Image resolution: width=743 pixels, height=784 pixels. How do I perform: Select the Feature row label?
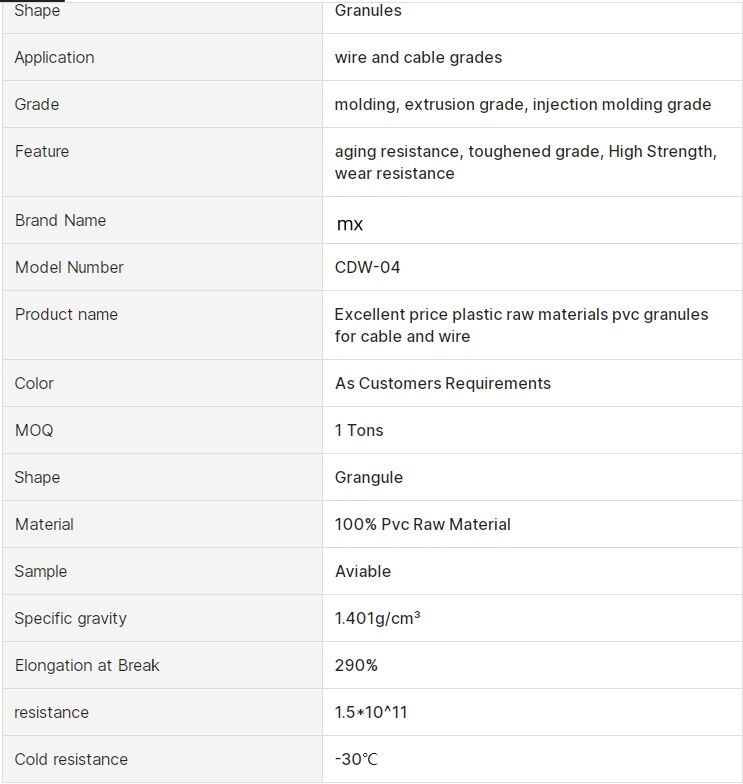pos(42,152)
